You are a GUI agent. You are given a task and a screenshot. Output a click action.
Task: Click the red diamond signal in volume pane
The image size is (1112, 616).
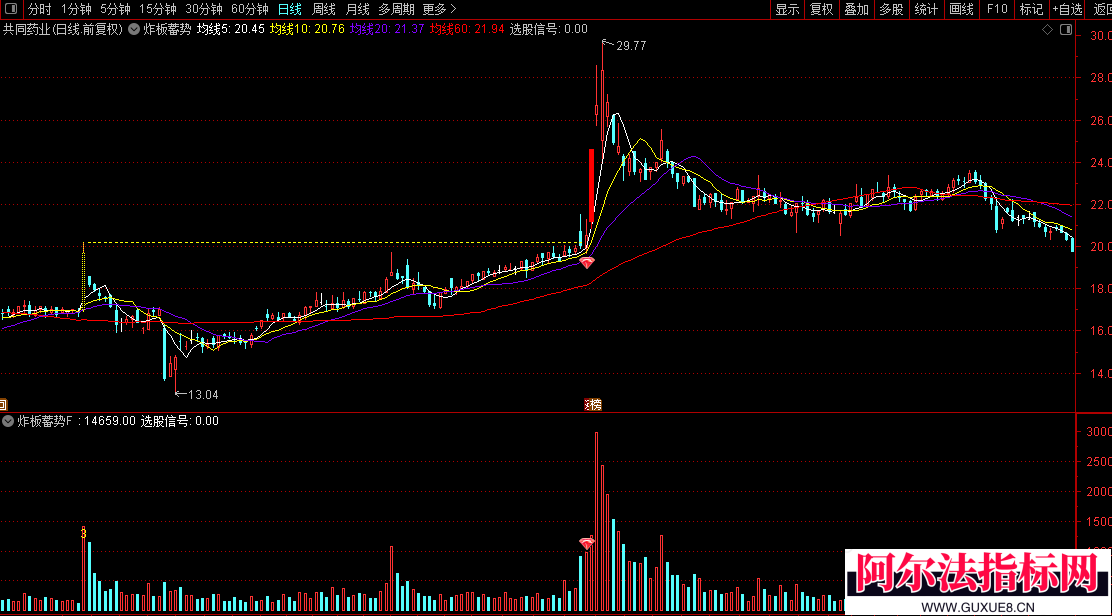(586, 543)
